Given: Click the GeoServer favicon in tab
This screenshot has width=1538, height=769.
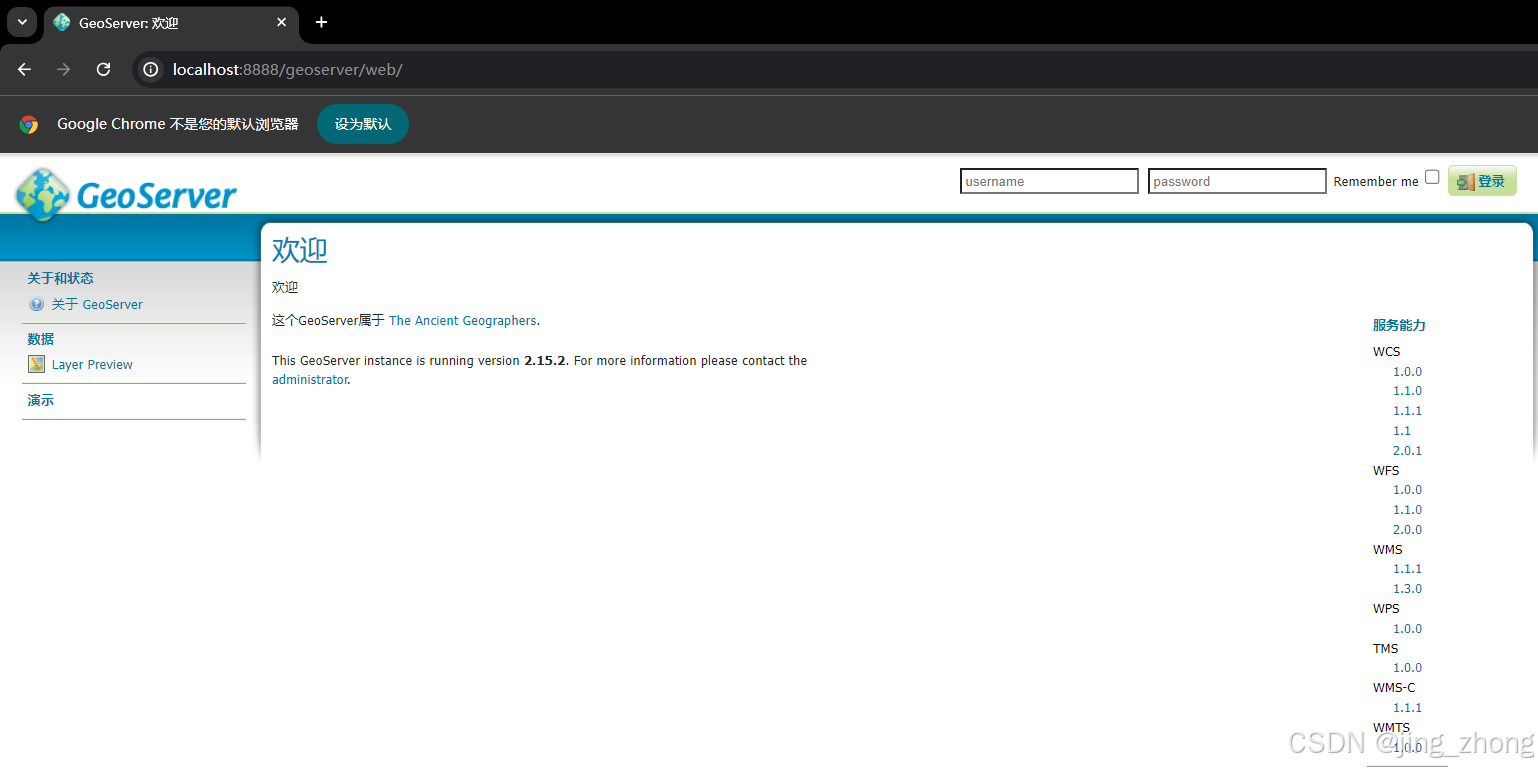Looking at the screenshot, I should coord(62,22).
